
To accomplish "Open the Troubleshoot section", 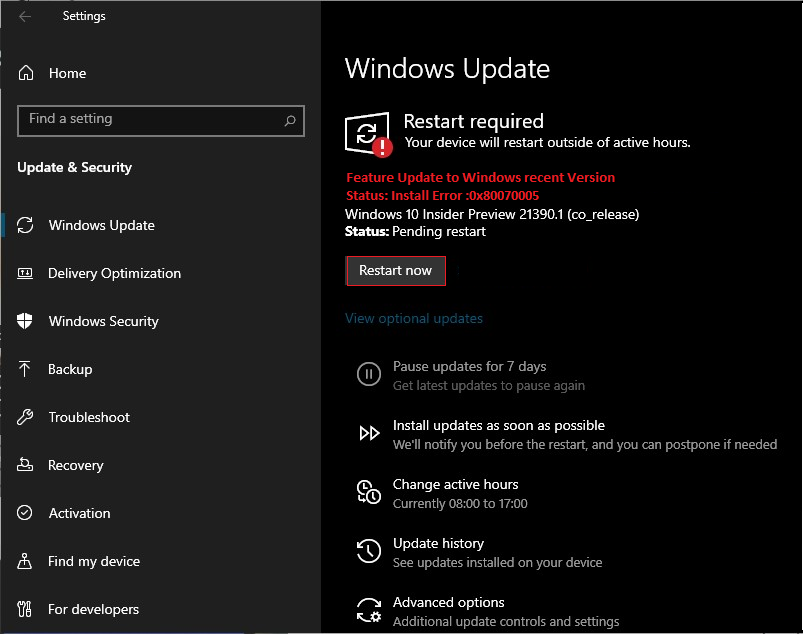I will [x=89, y=417].
